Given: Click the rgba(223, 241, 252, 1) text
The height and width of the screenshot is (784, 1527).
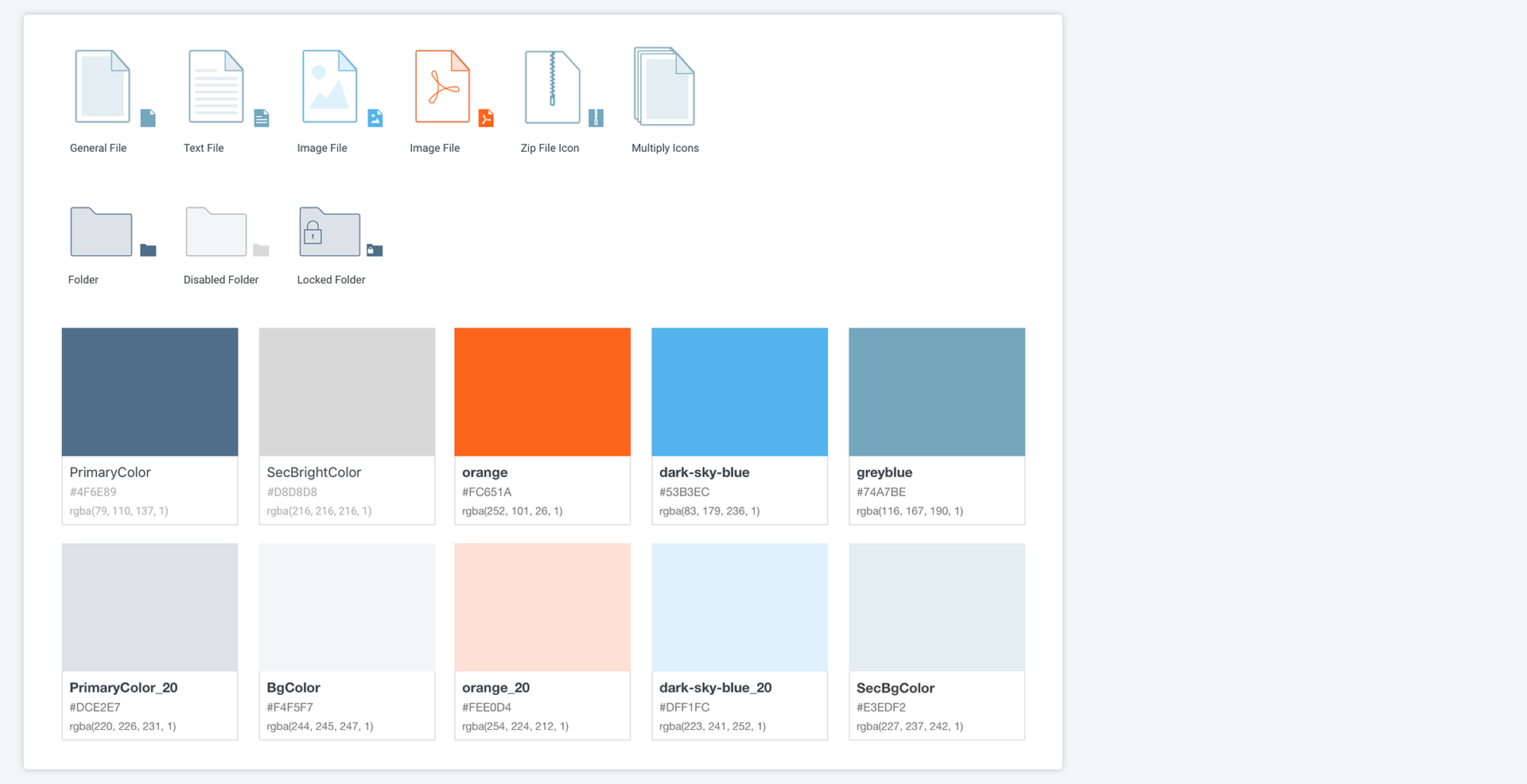Looking at the screenshot, I should (713, 727).
